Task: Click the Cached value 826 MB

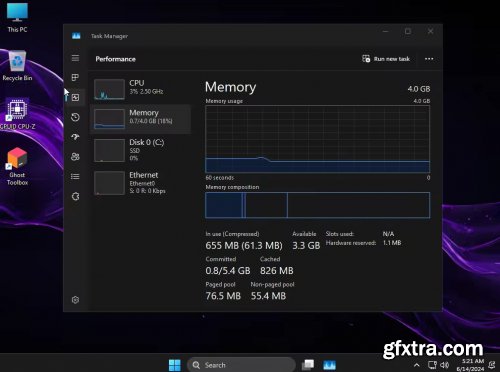Action: click(277, 271)
